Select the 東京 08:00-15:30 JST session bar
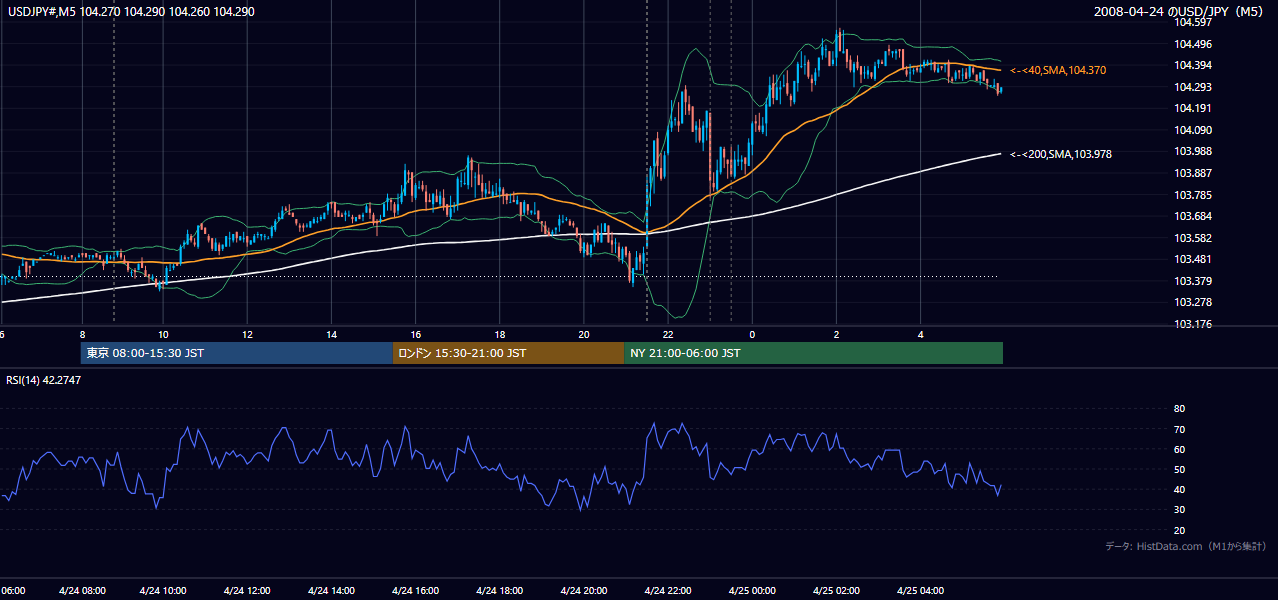 (237, 353)
